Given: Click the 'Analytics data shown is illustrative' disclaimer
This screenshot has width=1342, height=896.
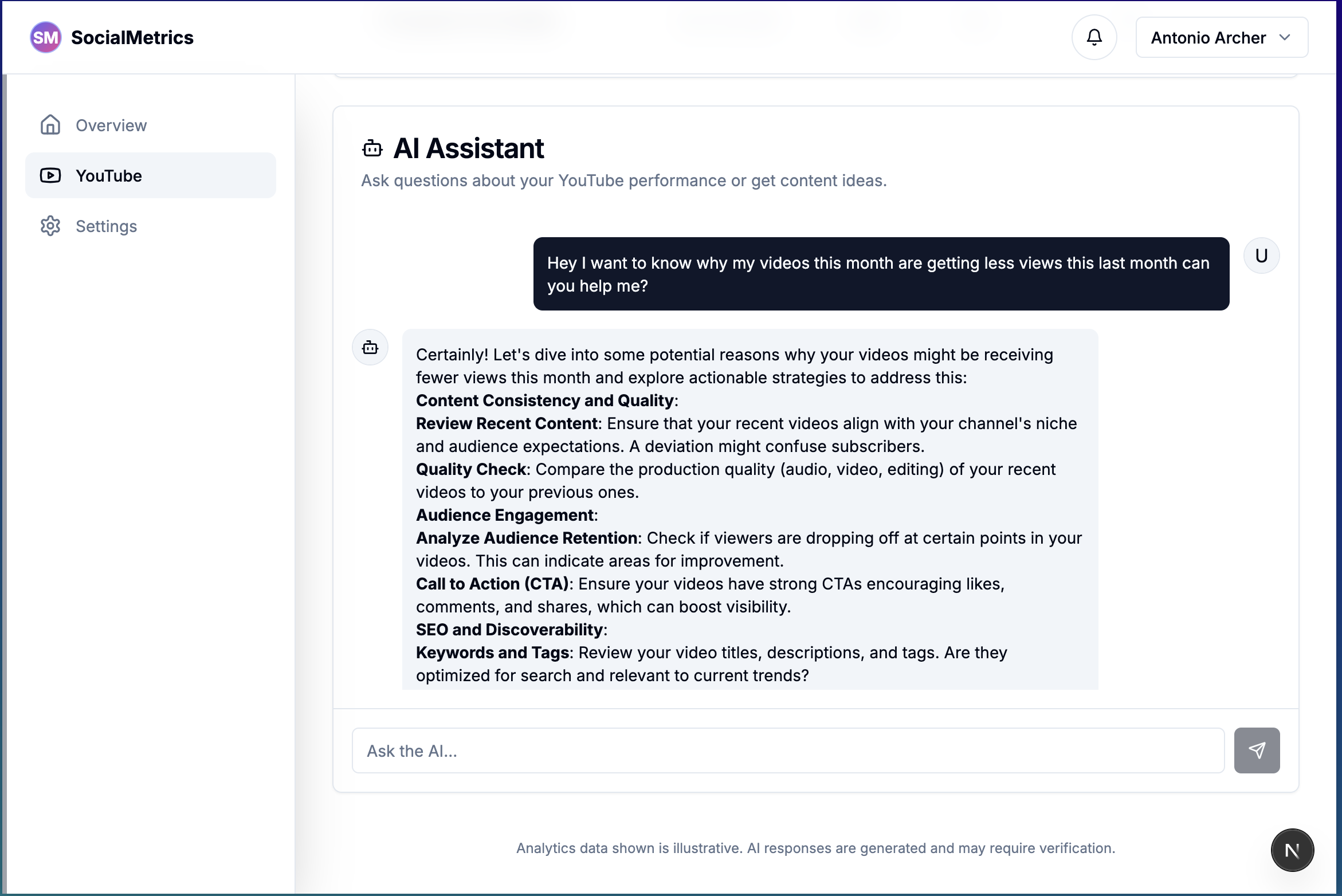Looking at the screenshot, I should tap(815, 848).
